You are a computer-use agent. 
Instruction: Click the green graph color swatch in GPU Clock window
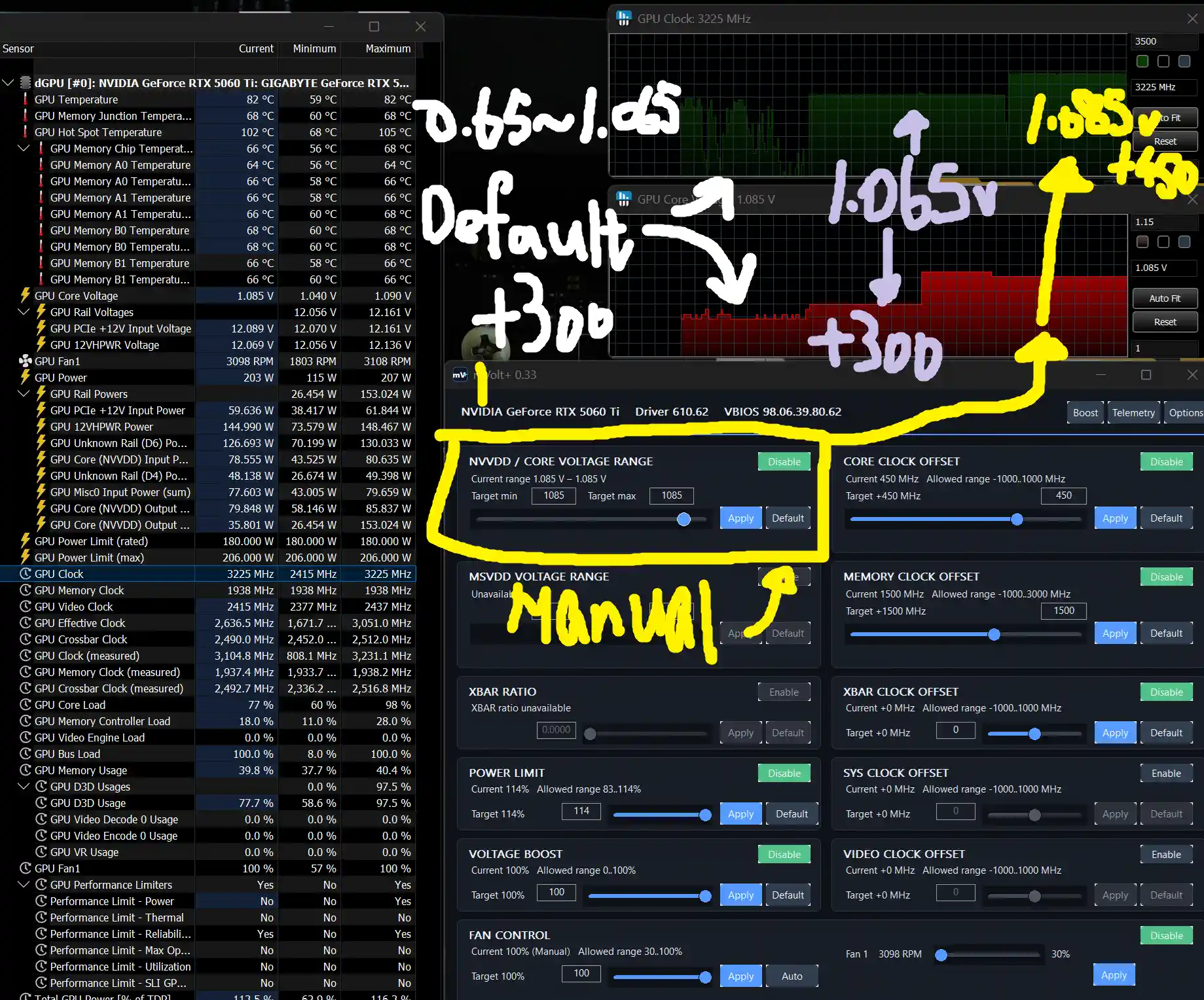(1142, 61)
